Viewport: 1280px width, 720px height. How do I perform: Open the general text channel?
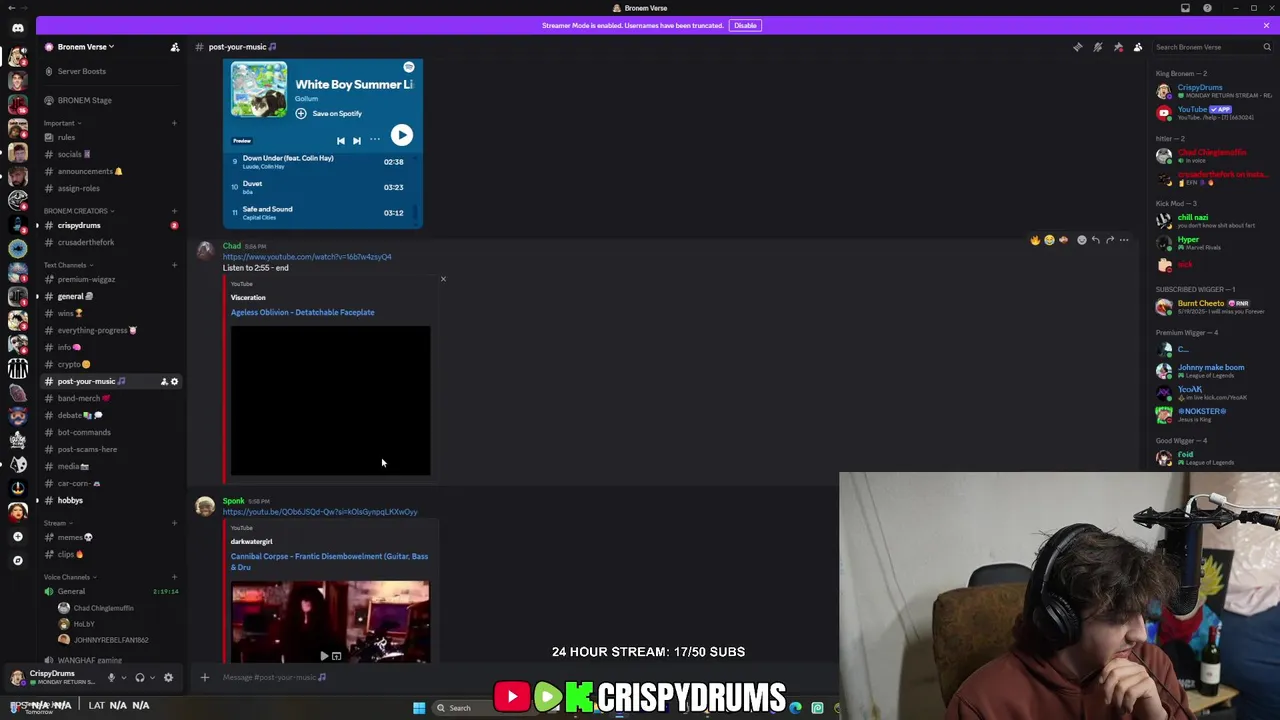click(110, 296)
